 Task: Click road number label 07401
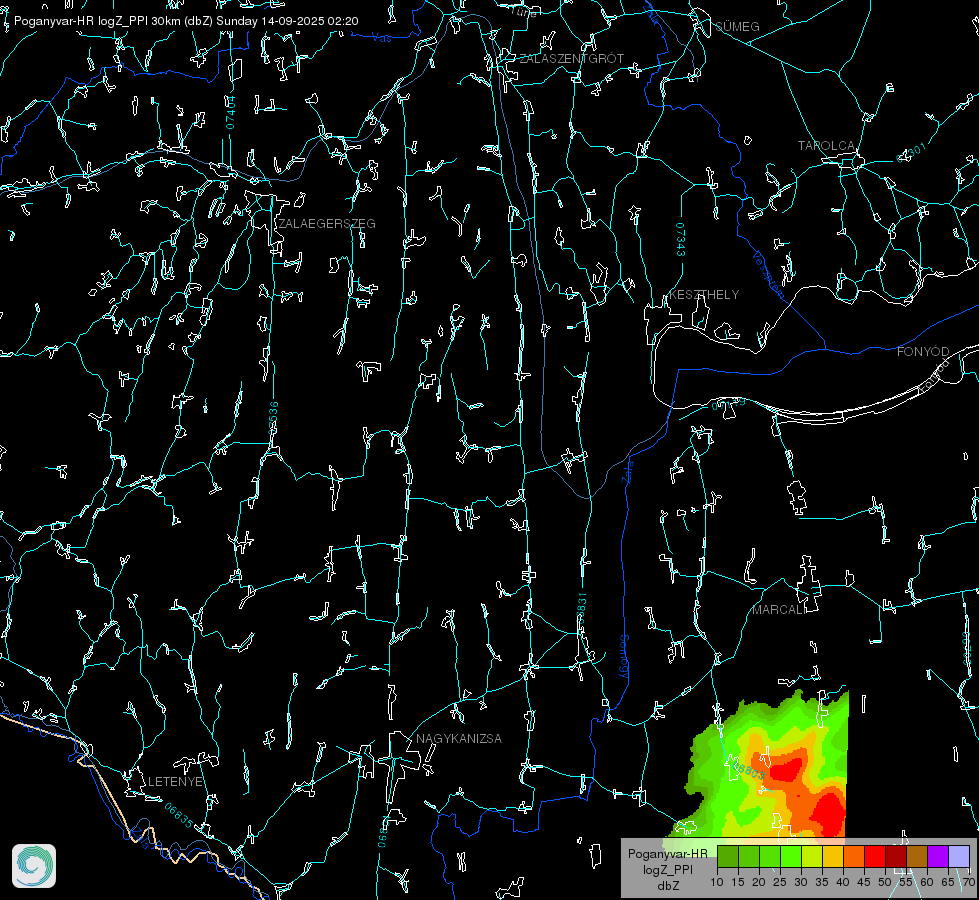[230, 112]
